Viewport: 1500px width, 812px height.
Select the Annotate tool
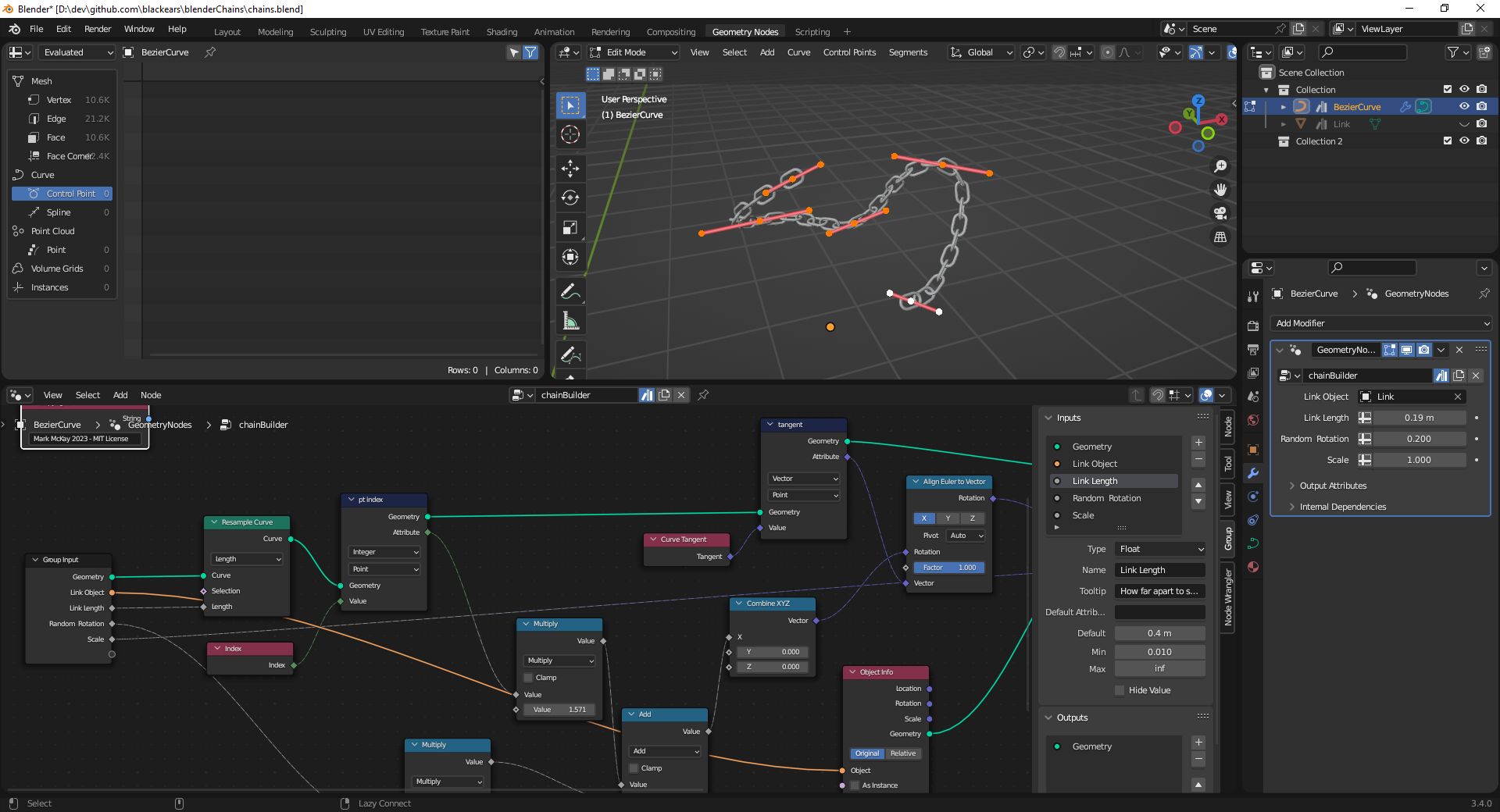(570, 290)
